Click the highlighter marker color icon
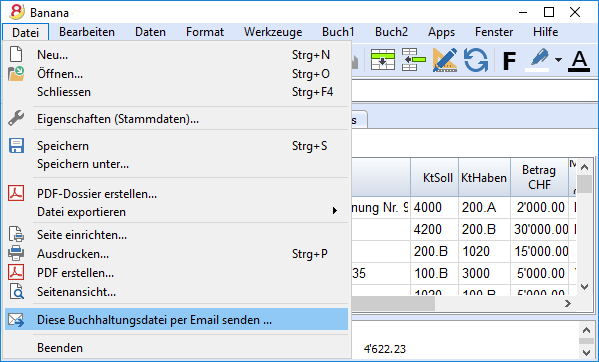The height and width of the screenshot is (362, 599). tap(538, 60)
